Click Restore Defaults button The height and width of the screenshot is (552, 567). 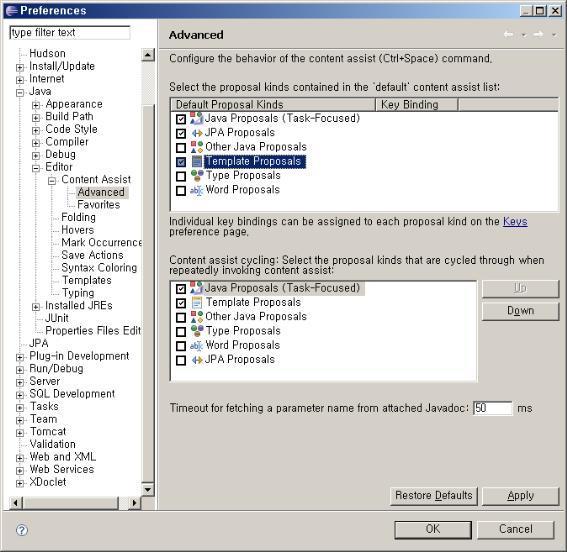point(434,496)
